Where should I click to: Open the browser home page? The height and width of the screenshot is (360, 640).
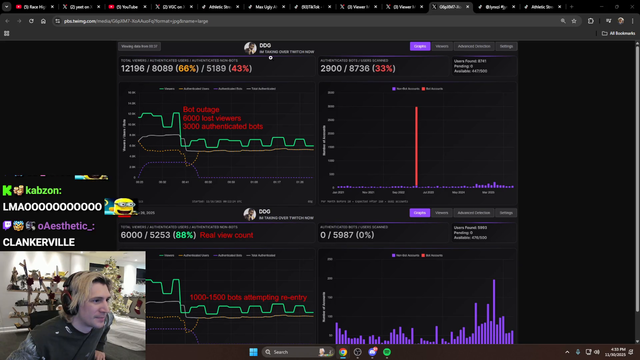click(x=43, y=21)
